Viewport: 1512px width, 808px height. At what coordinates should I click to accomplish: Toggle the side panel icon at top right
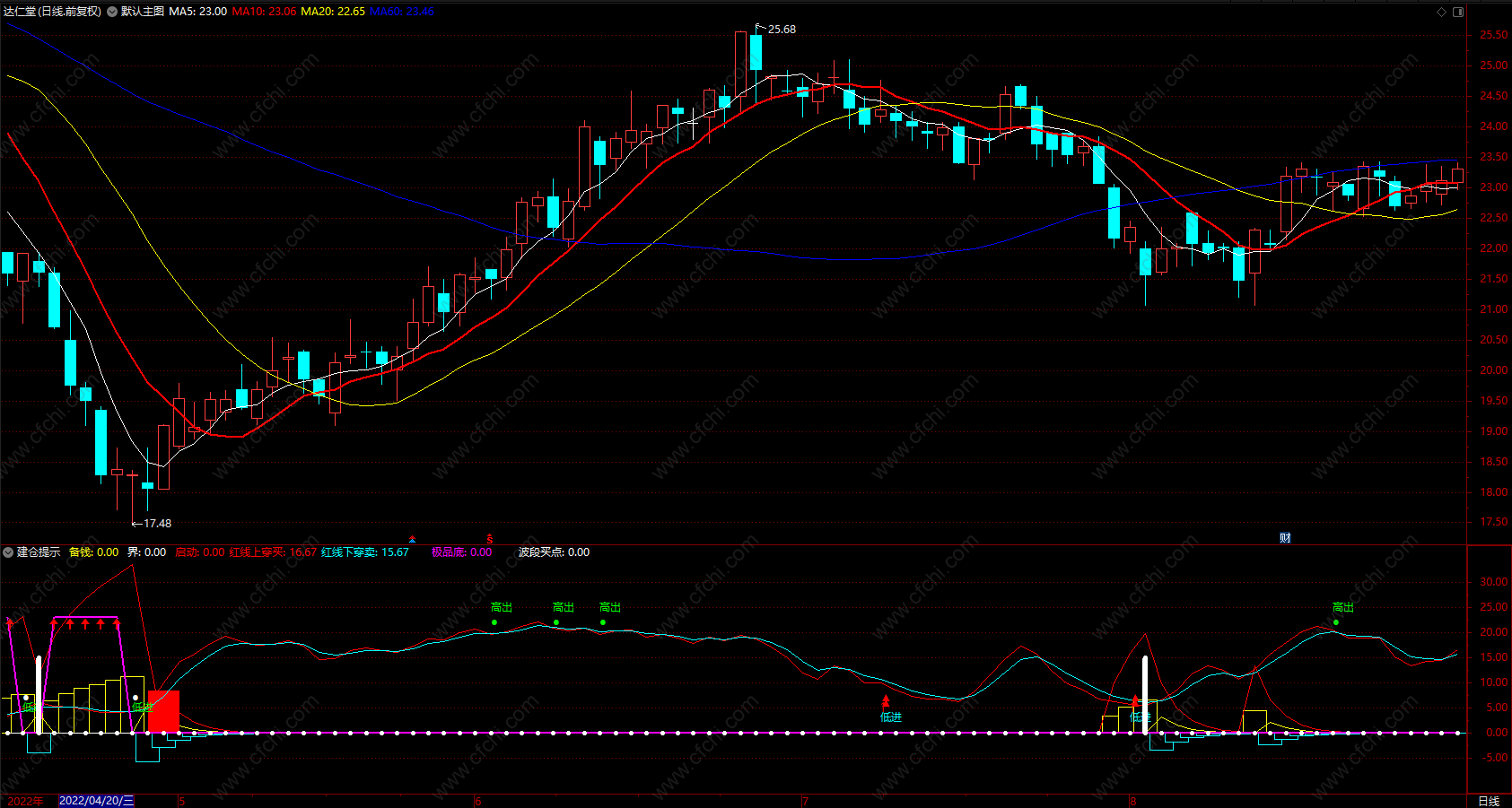(x=1458, y=12)
